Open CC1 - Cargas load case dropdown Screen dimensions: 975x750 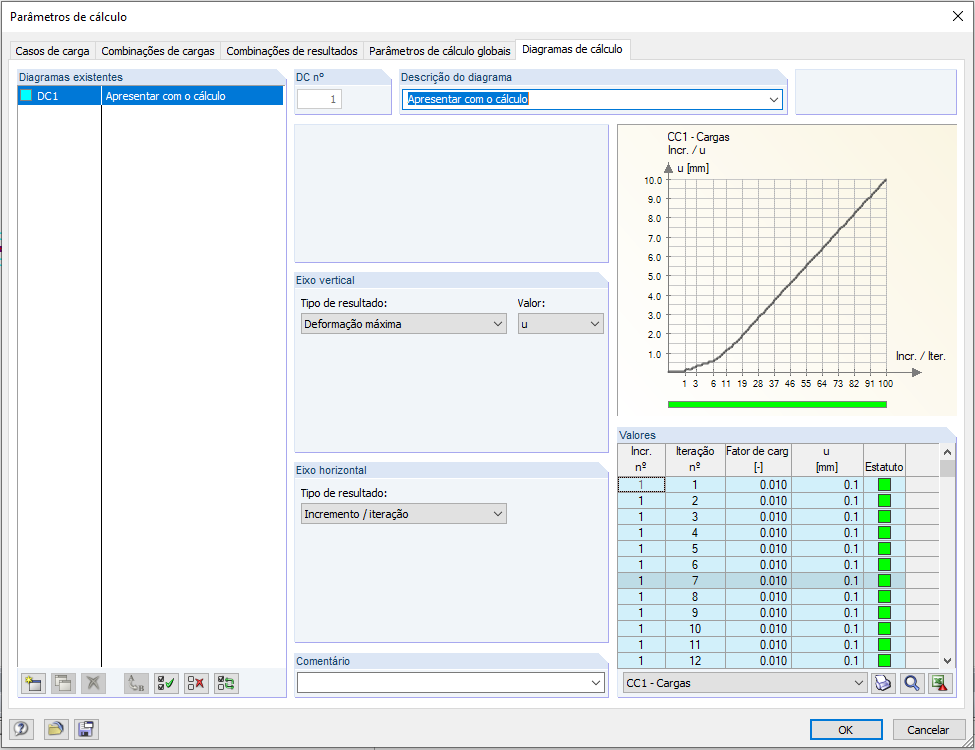[x=744, y=683]
